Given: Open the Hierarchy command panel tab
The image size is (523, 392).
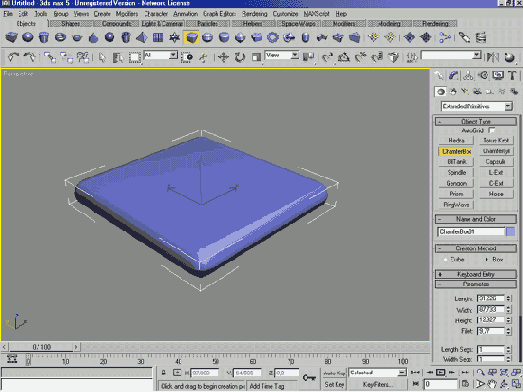Looking at the screenshot, I should [x=468, y=76].
